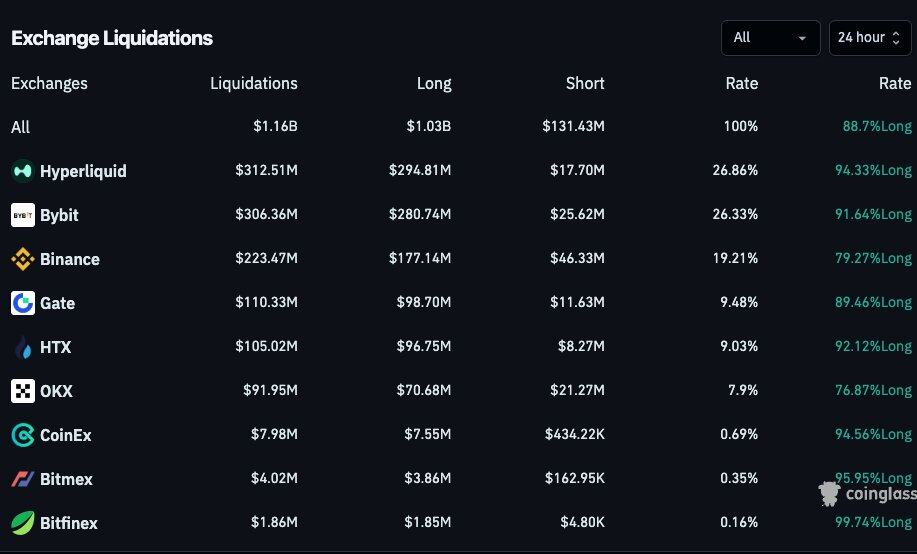Click the Bitfinex leaf logo icon
The image size is (917, 554).
pos(22,523)
